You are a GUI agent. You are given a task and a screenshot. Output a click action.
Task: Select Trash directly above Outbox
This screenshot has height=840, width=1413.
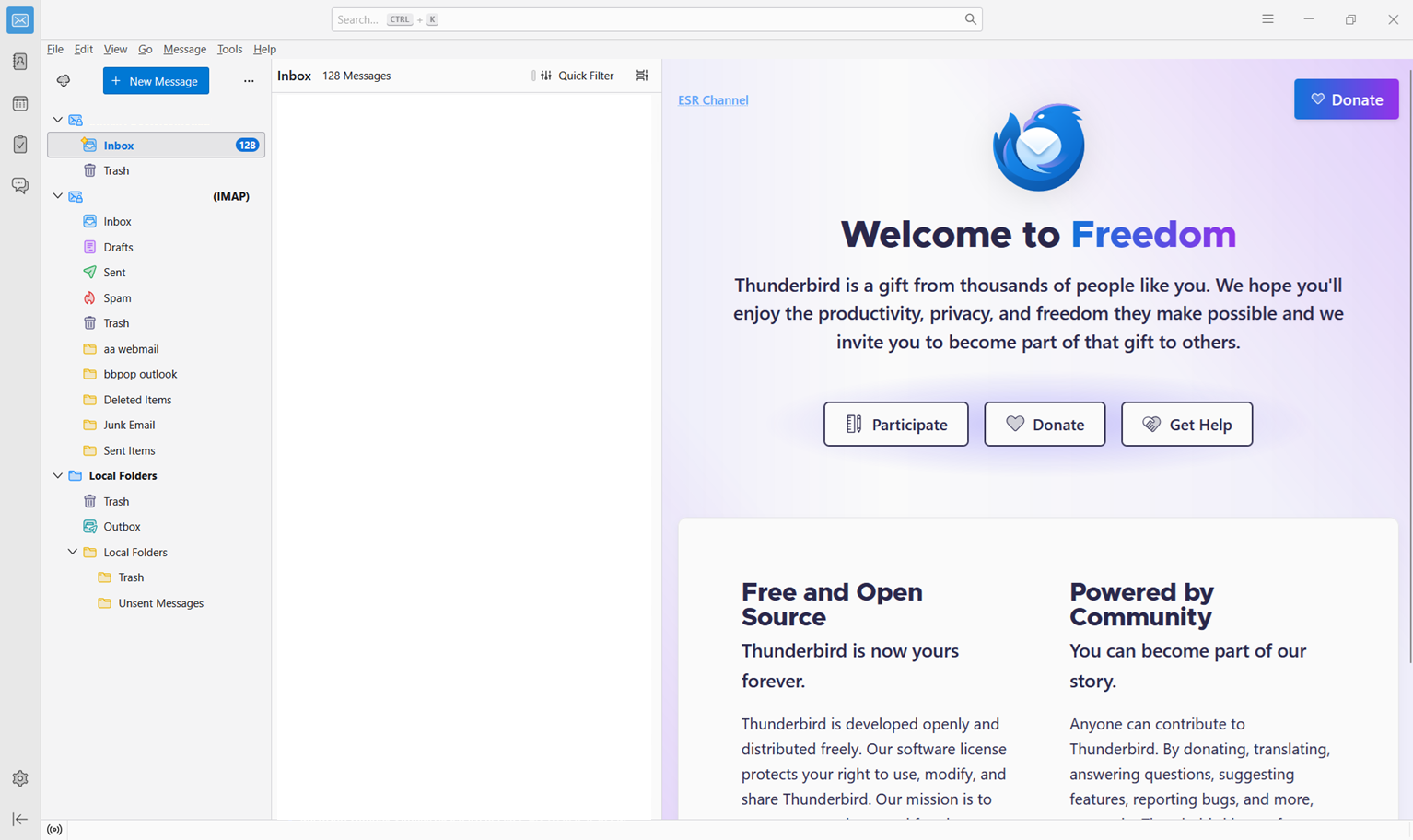tap(156, 501)
